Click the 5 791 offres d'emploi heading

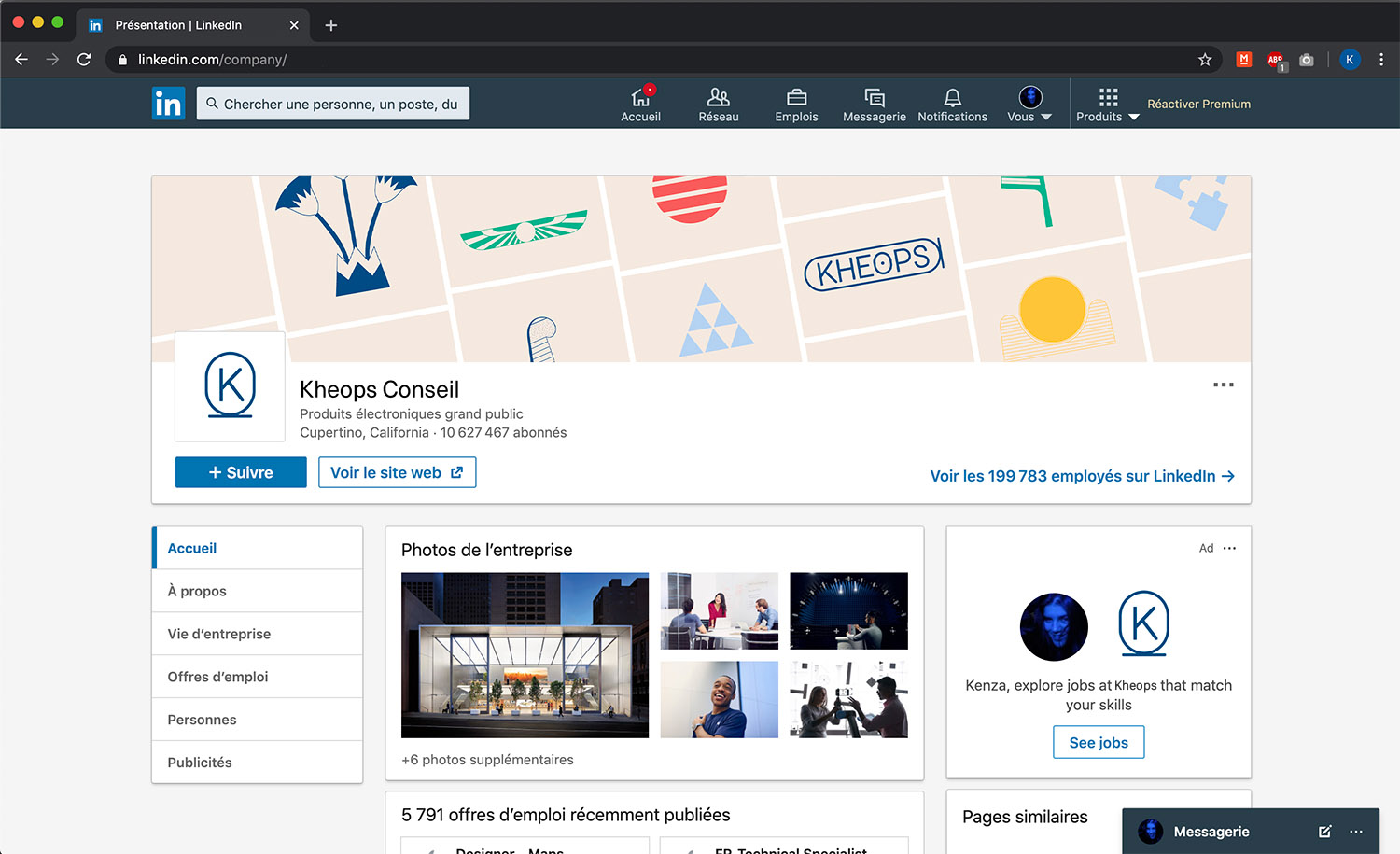coord(566,815)
